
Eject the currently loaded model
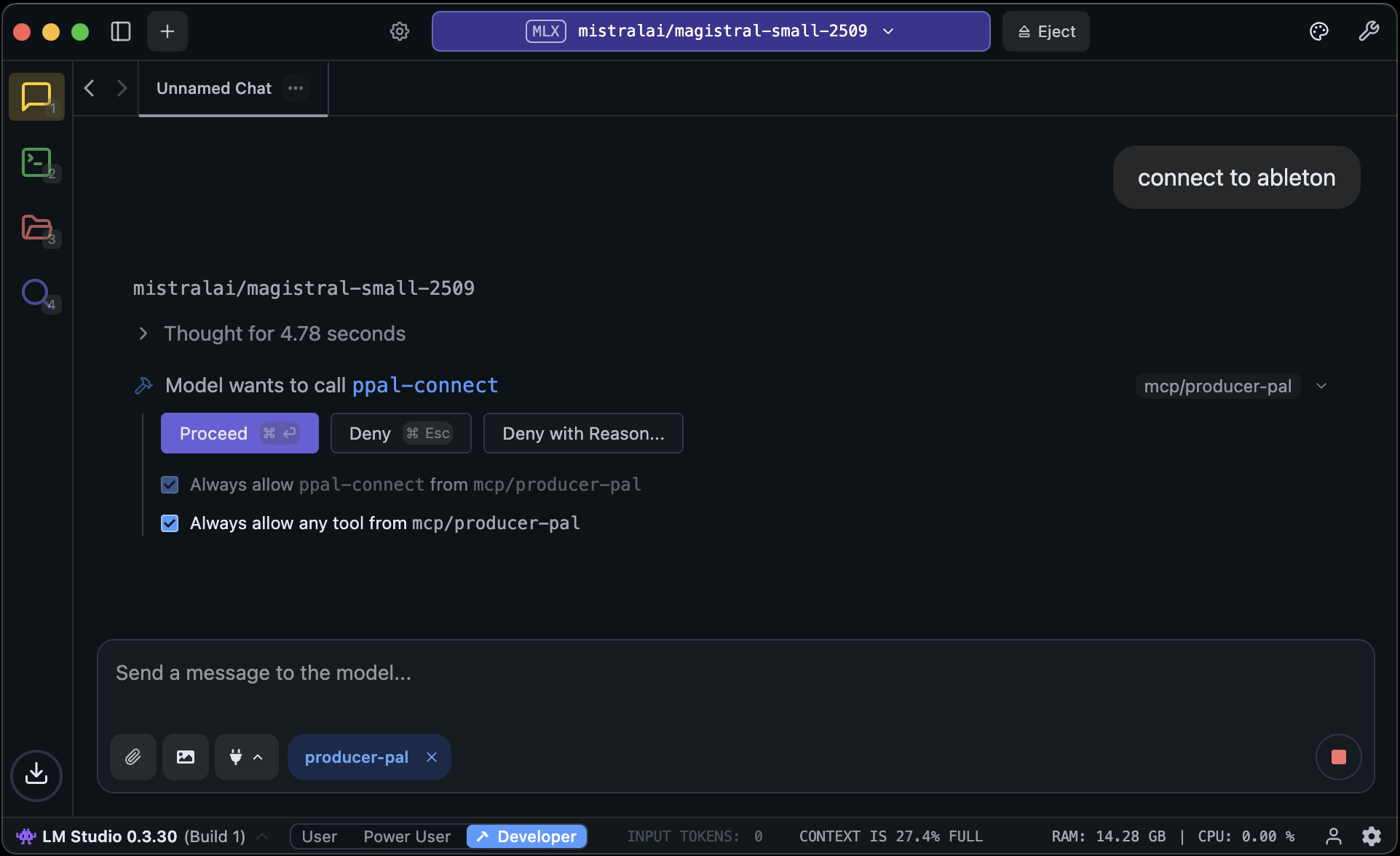click(1045, 31)
